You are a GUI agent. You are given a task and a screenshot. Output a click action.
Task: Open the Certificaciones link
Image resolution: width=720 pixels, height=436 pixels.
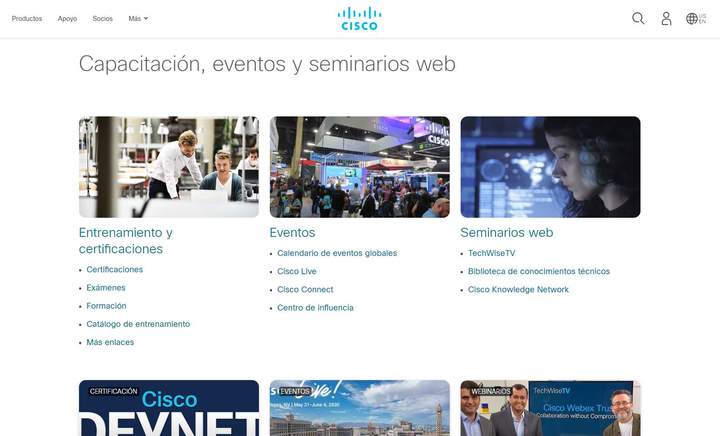click(x=114, y=270)
